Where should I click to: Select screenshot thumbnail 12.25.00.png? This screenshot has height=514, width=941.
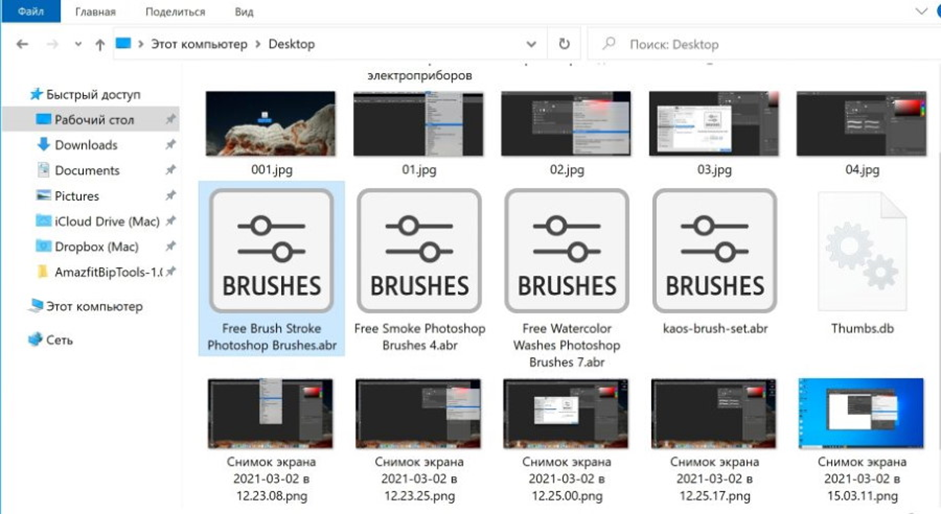(566, 413)
